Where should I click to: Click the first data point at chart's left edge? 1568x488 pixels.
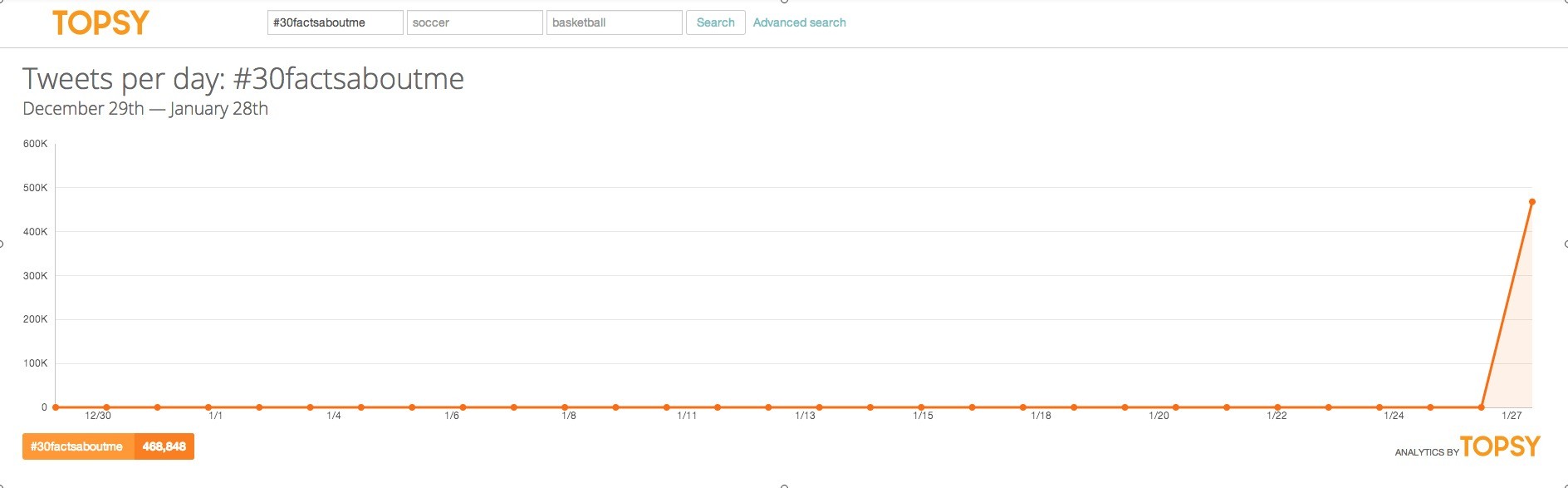[56, 407]
